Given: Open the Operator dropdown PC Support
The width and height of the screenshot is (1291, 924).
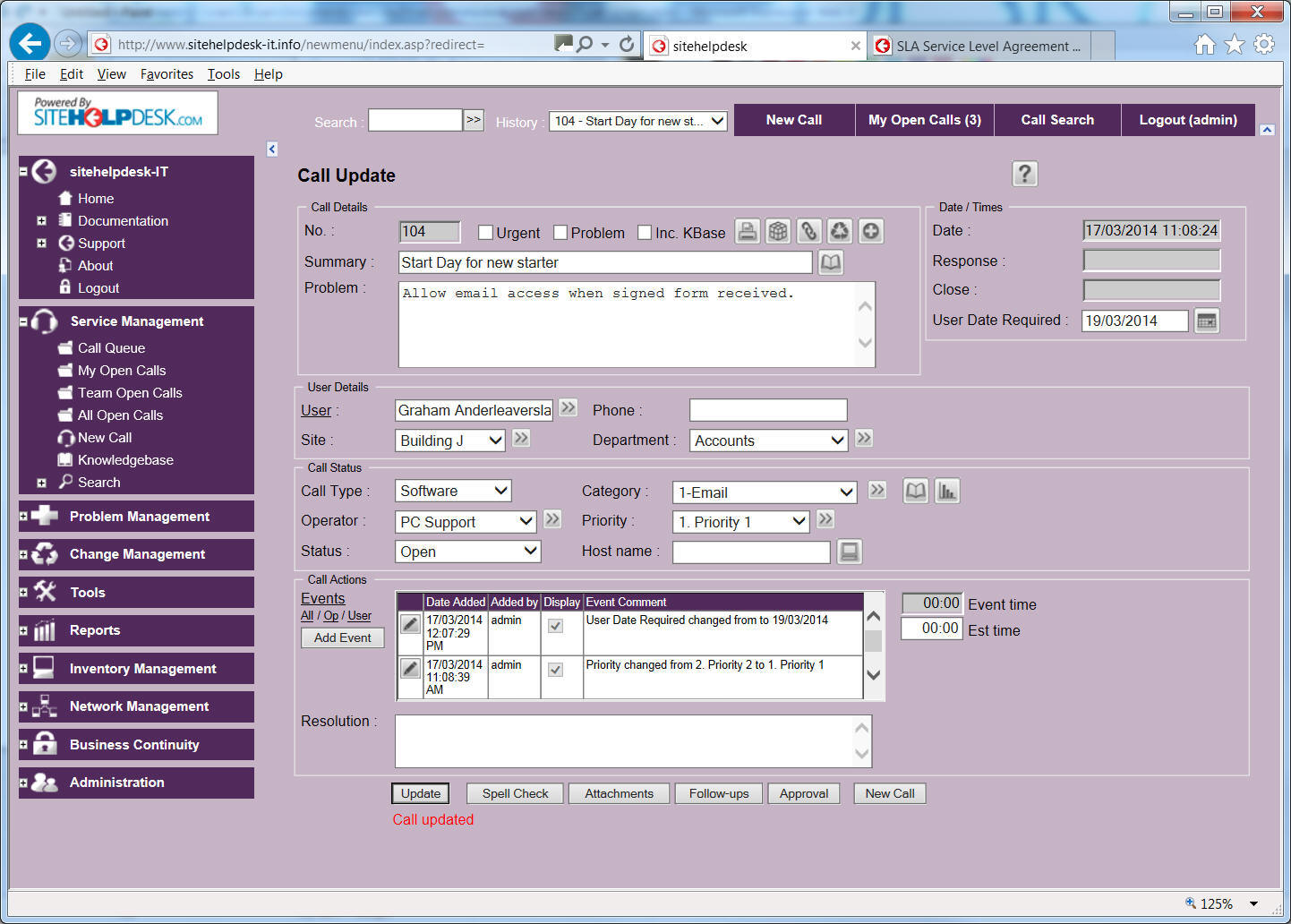Looking at the screenshot, I should (x=466, y=522).
